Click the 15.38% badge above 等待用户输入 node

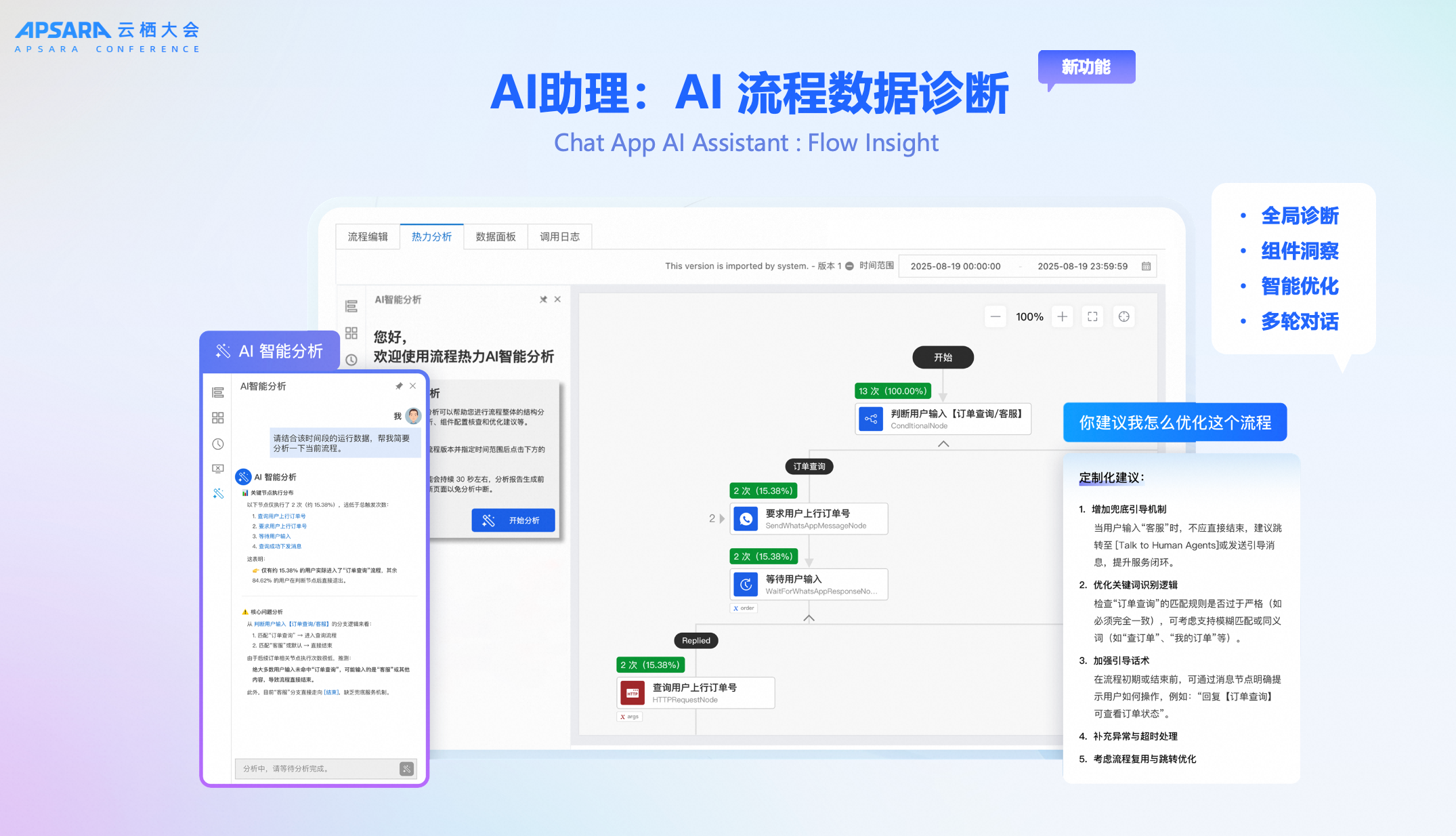pyautogui.click(x=763, y=556)
